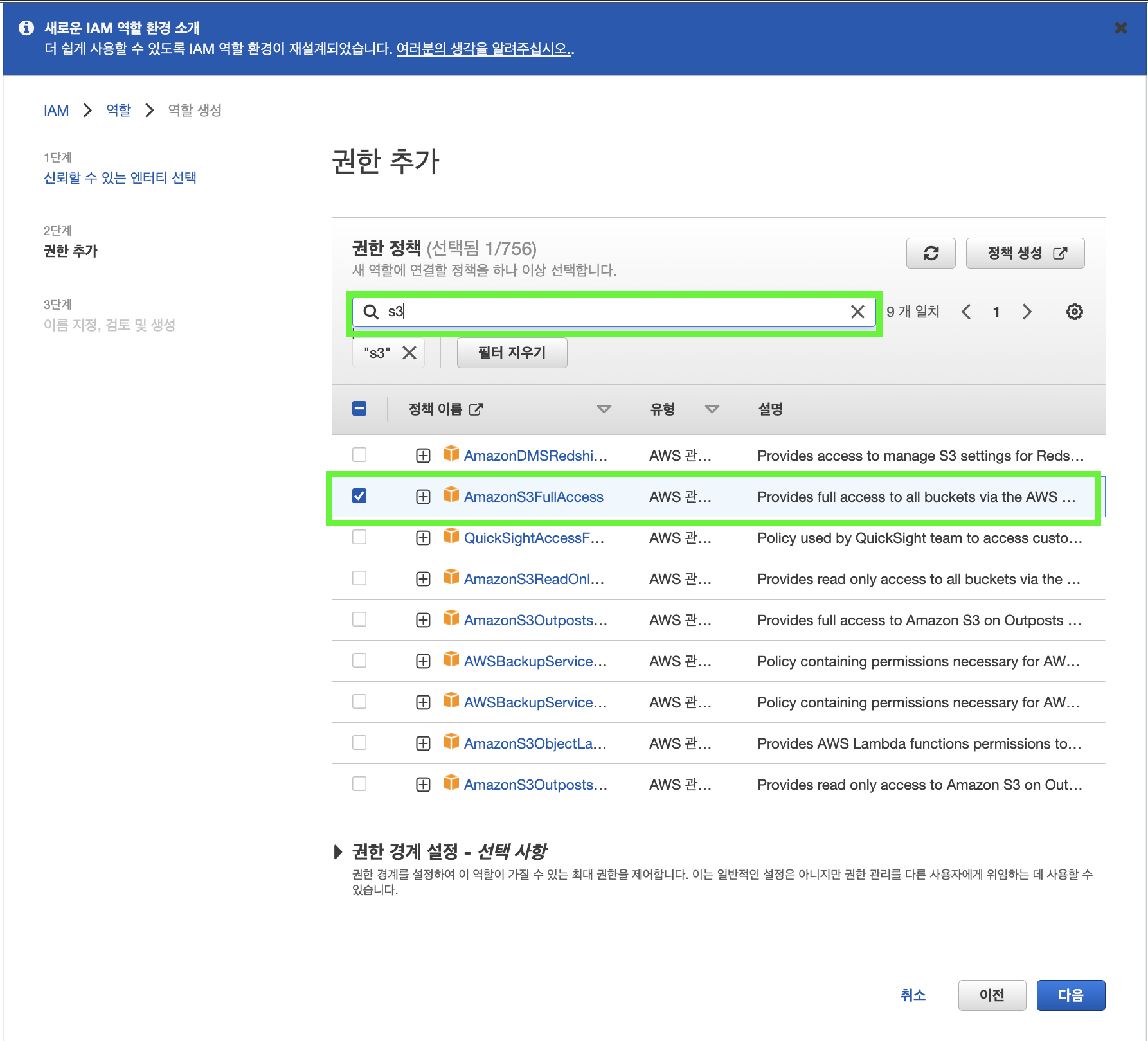Click AmazonDMSRedshi… orange policy icon

451,454
